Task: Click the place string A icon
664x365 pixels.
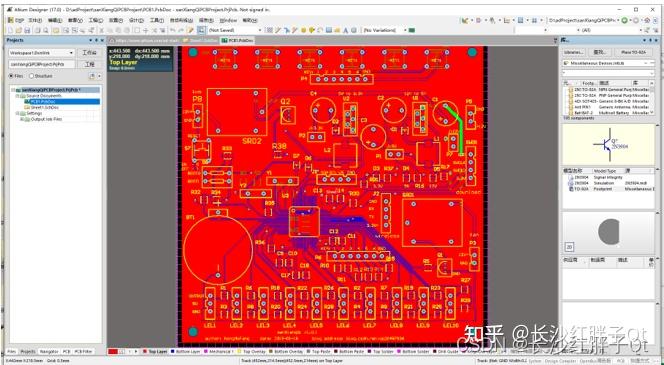Action: pos(345,30)
